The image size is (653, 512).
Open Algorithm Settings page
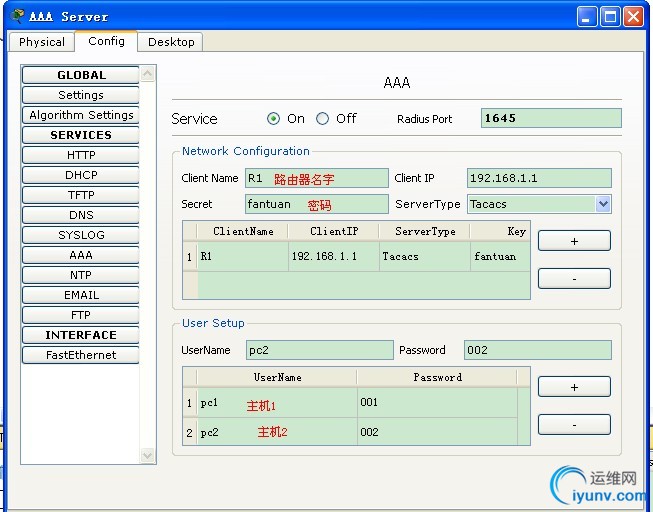81,115
